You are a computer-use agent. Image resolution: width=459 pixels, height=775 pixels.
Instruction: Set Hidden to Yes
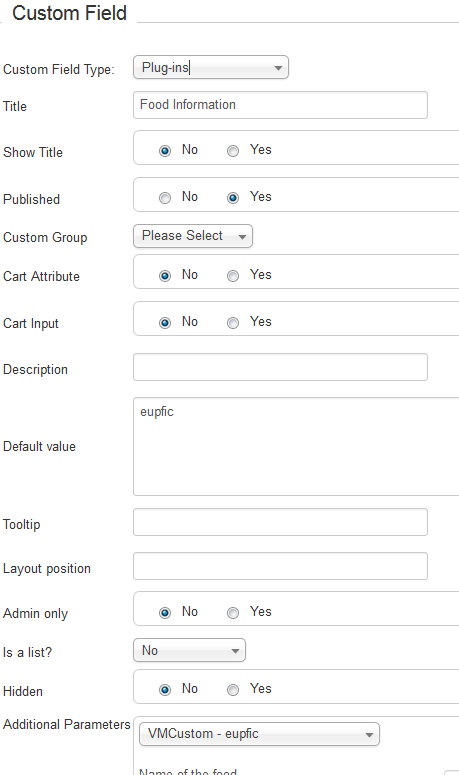[233, 689]
